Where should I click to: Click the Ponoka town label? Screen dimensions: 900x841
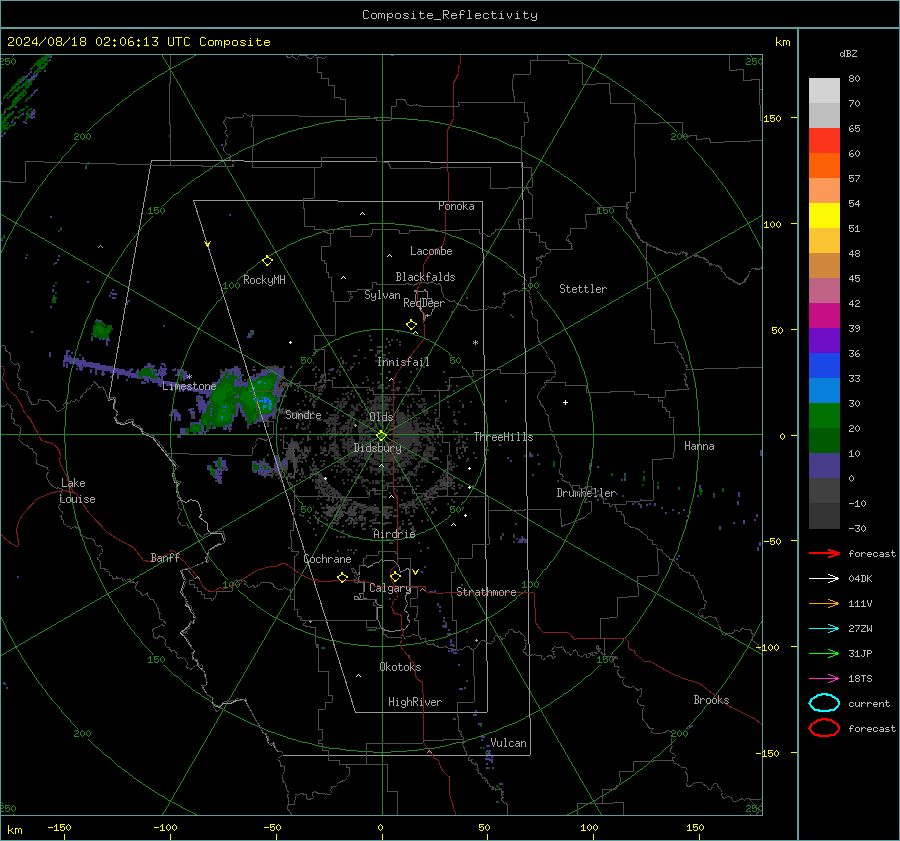(x=456, y=206)
